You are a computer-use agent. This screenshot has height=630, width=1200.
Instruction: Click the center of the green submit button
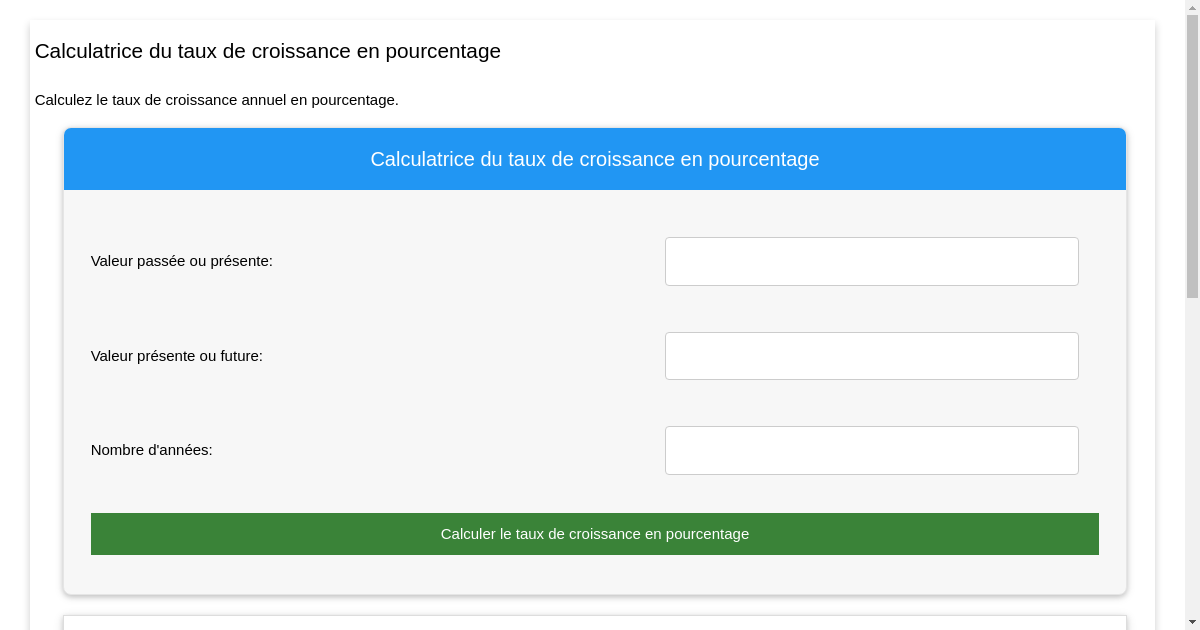coord(595,533)
